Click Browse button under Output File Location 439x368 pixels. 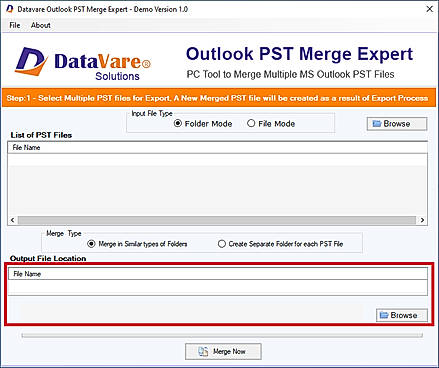402,315
